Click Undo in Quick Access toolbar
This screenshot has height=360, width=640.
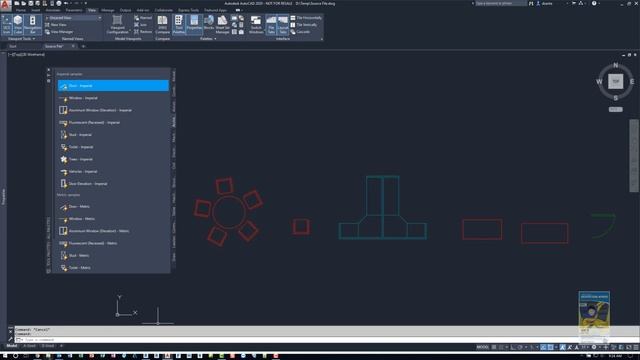click(66, 3)
